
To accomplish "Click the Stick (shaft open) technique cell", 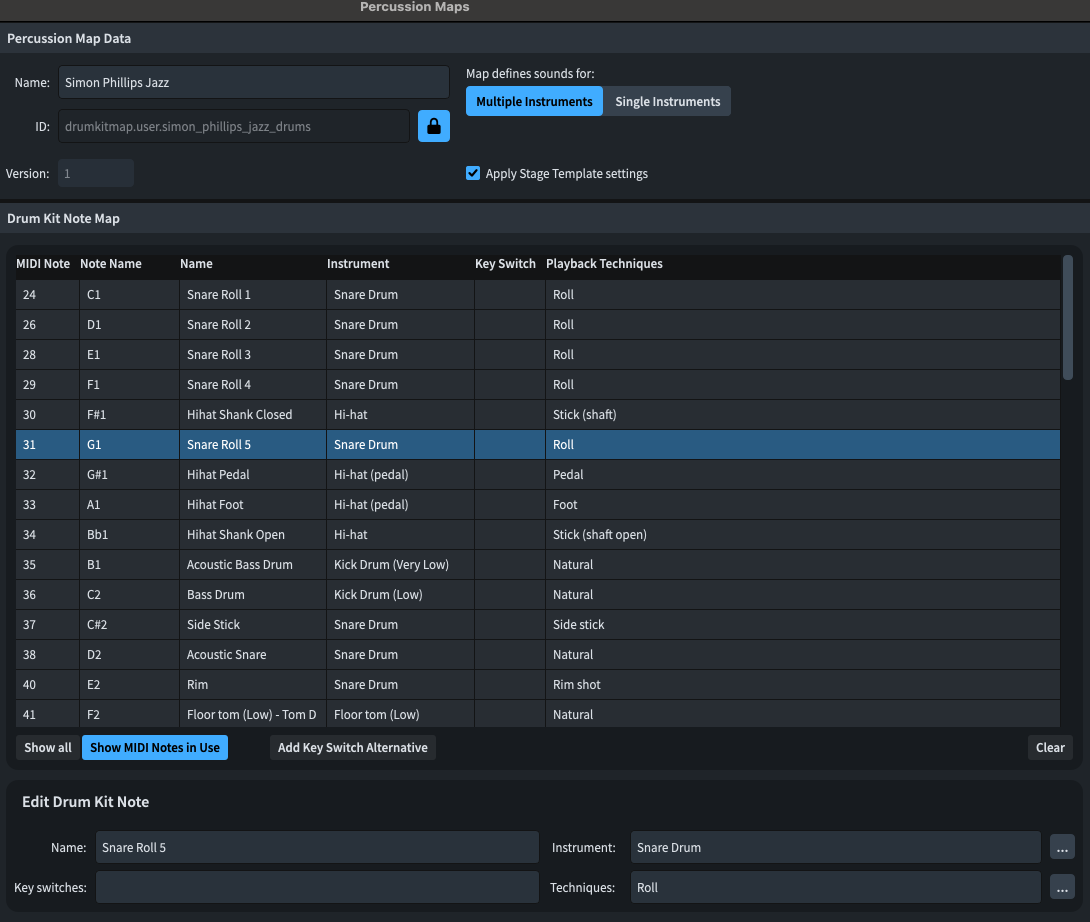I will point(803,534).
